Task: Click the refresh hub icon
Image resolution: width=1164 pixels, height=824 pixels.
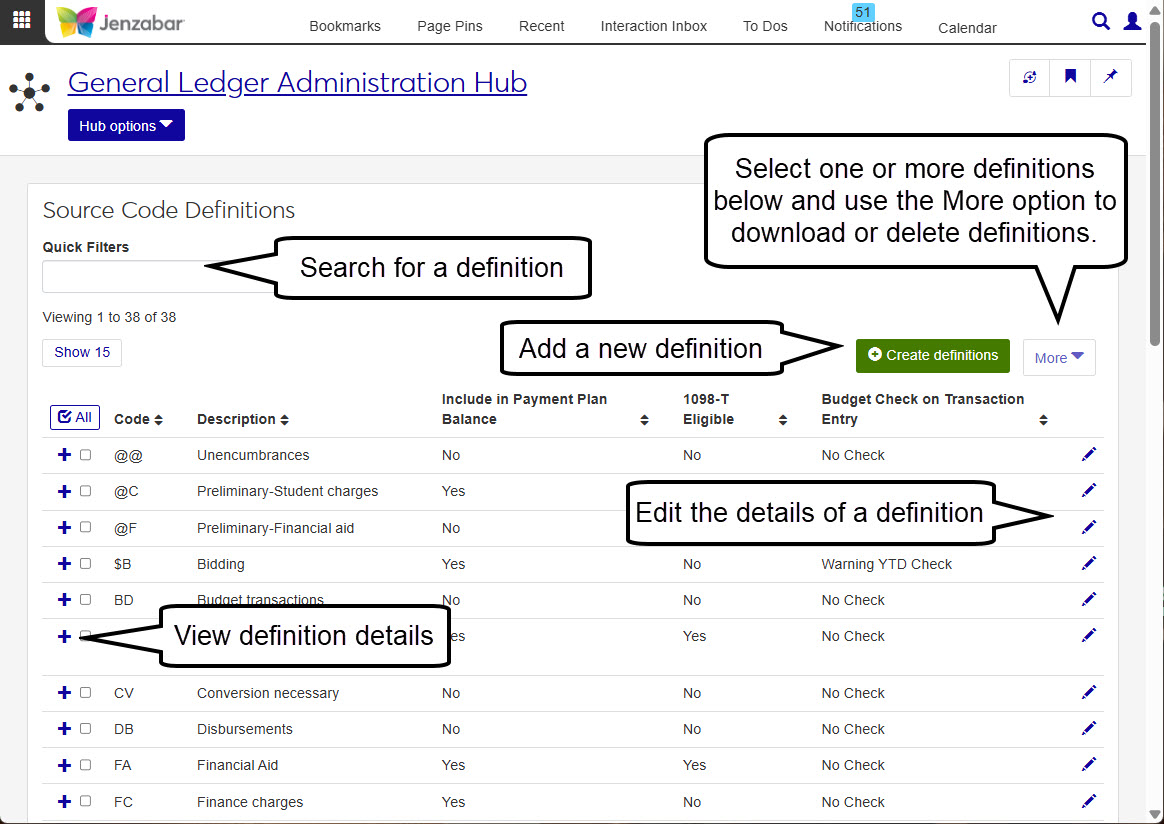Action: [1030, 77]
